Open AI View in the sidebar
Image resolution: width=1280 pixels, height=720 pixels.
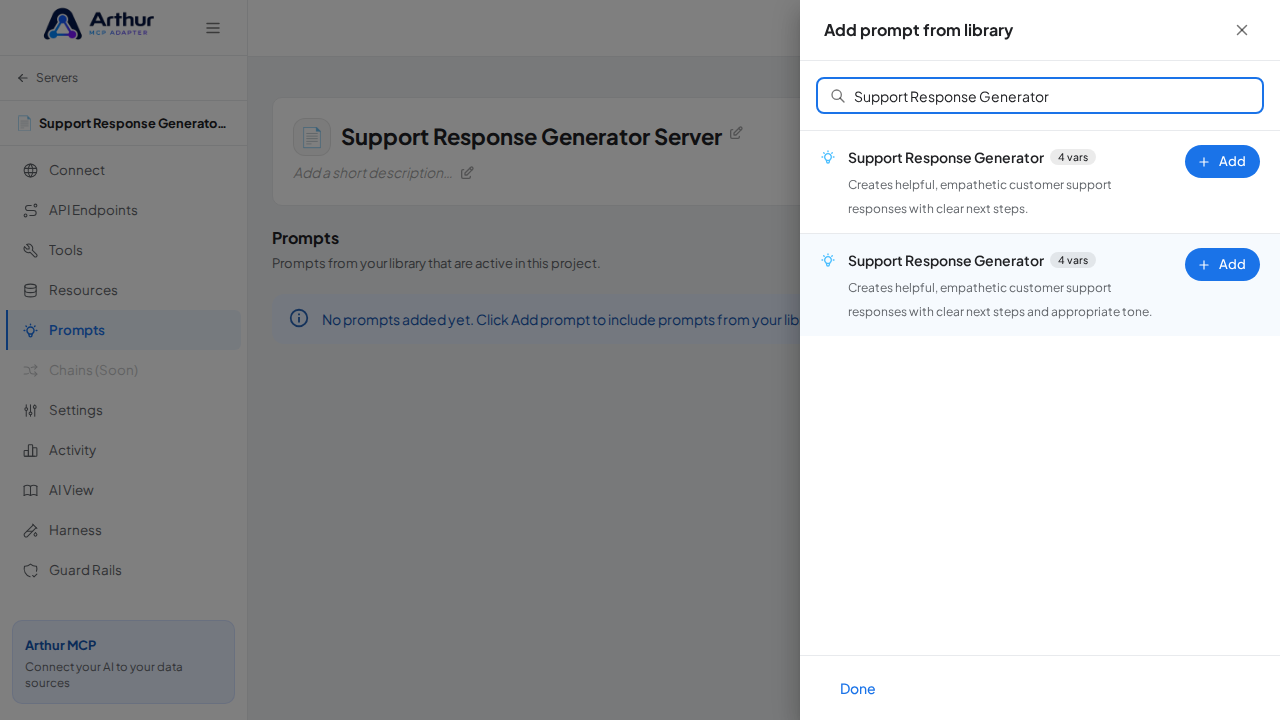[x=123, y=490]
